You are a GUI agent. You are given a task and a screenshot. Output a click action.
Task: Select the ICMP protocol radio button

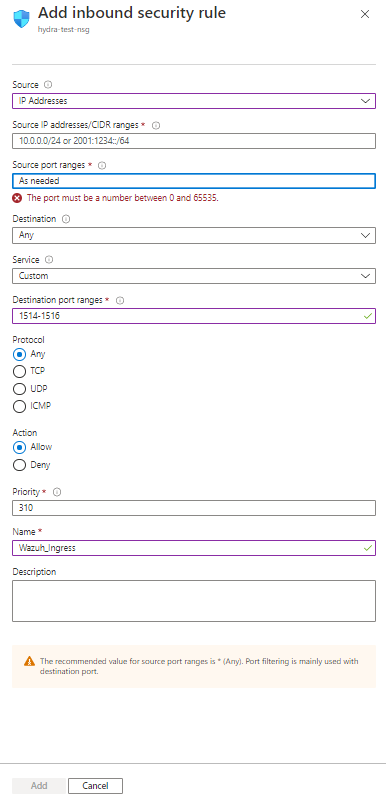coord(19,406)
